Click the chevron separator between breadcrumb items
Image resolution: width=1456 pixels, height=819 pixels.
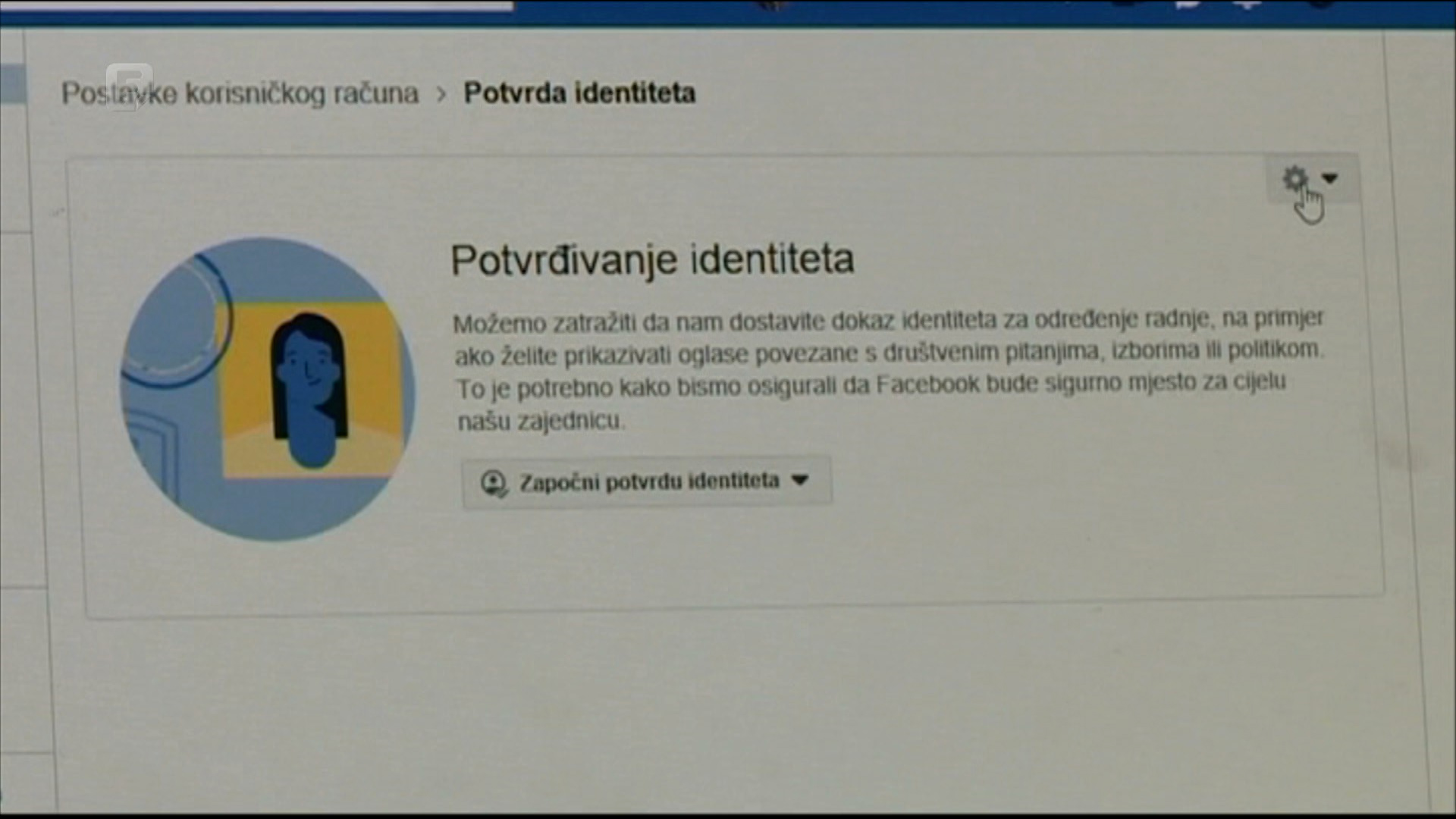pyautogui.click(x=442, y=93)
